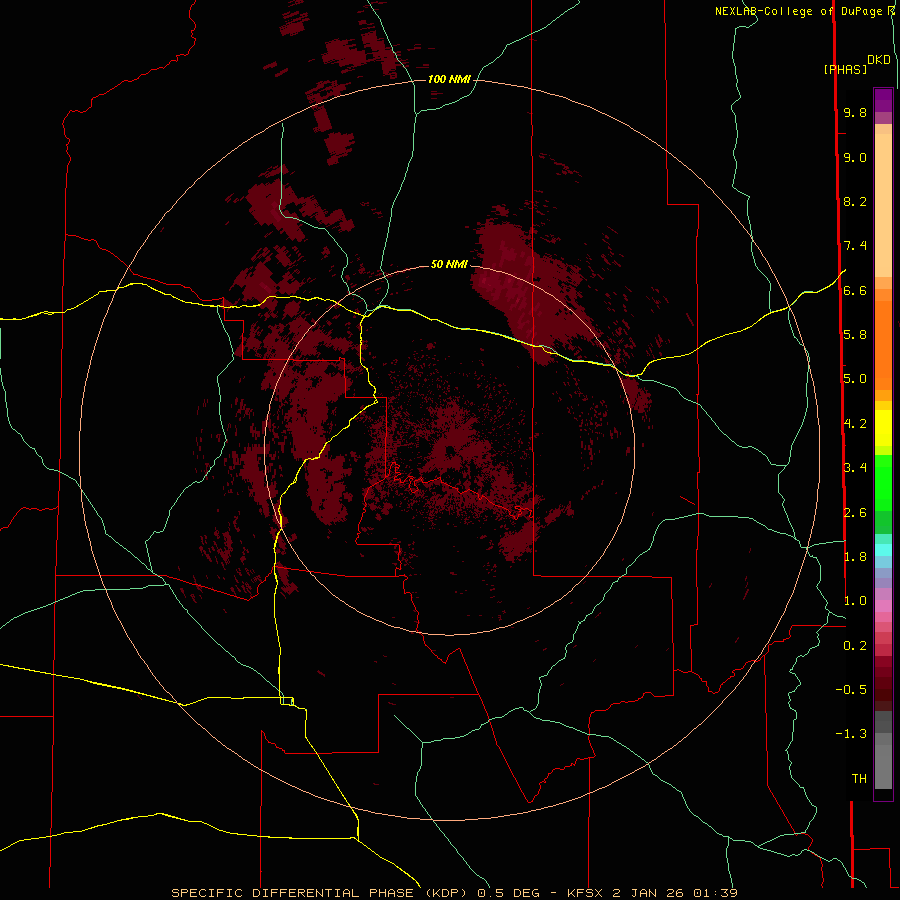Click the 9.8 value on the scale

pyautogui.click(x=855, y=112)
